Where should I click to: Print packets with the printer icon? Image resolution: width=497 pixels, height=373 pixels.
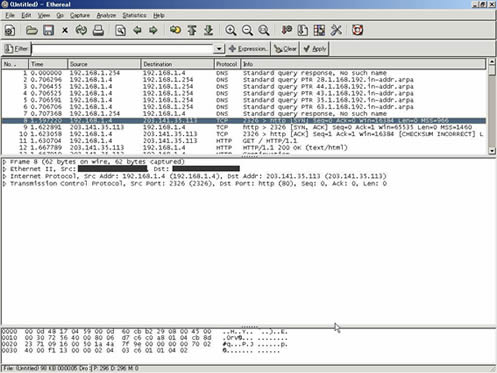98,31
